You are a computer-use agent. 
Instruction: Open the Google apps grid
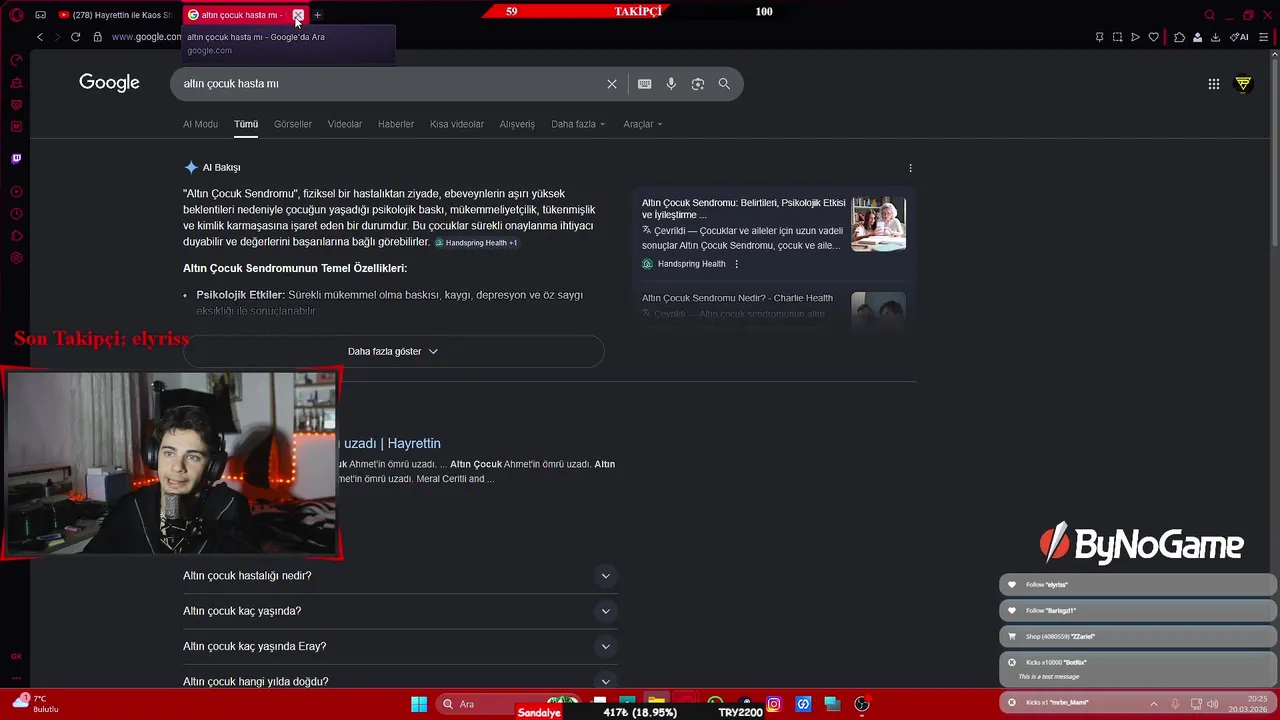(1214, 84)
